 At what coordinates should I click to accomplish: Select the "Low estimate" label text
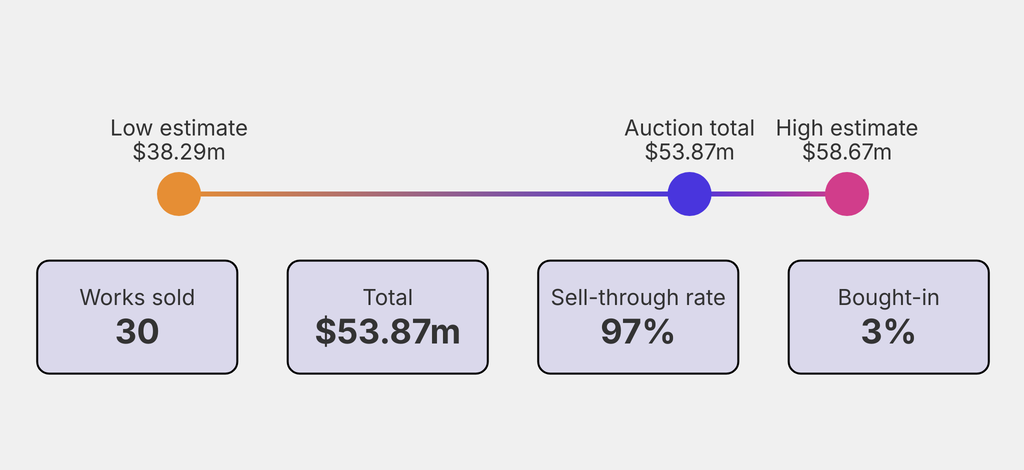click(x=179, y=128)
